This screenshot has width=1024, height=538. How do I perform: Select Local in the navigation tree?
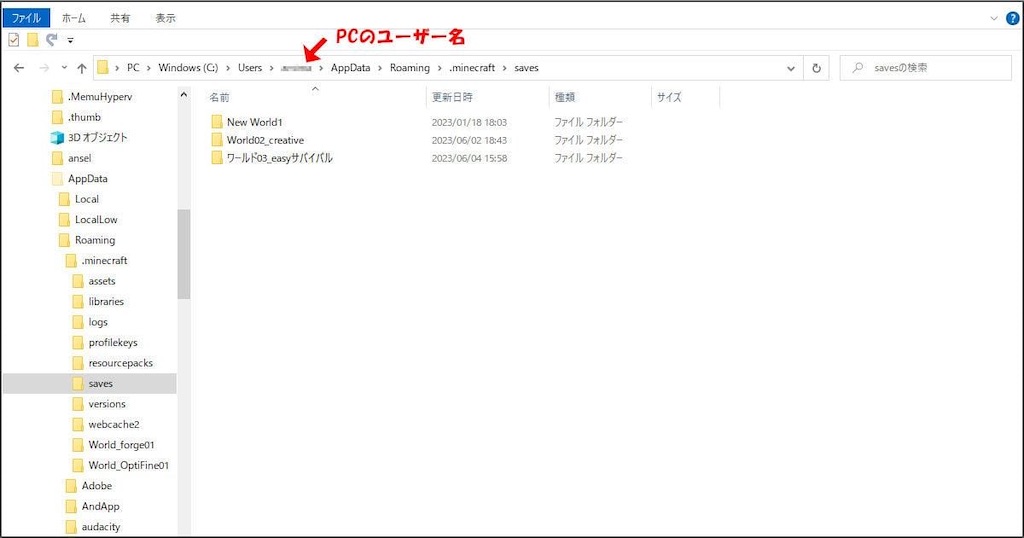pos(87,199)
